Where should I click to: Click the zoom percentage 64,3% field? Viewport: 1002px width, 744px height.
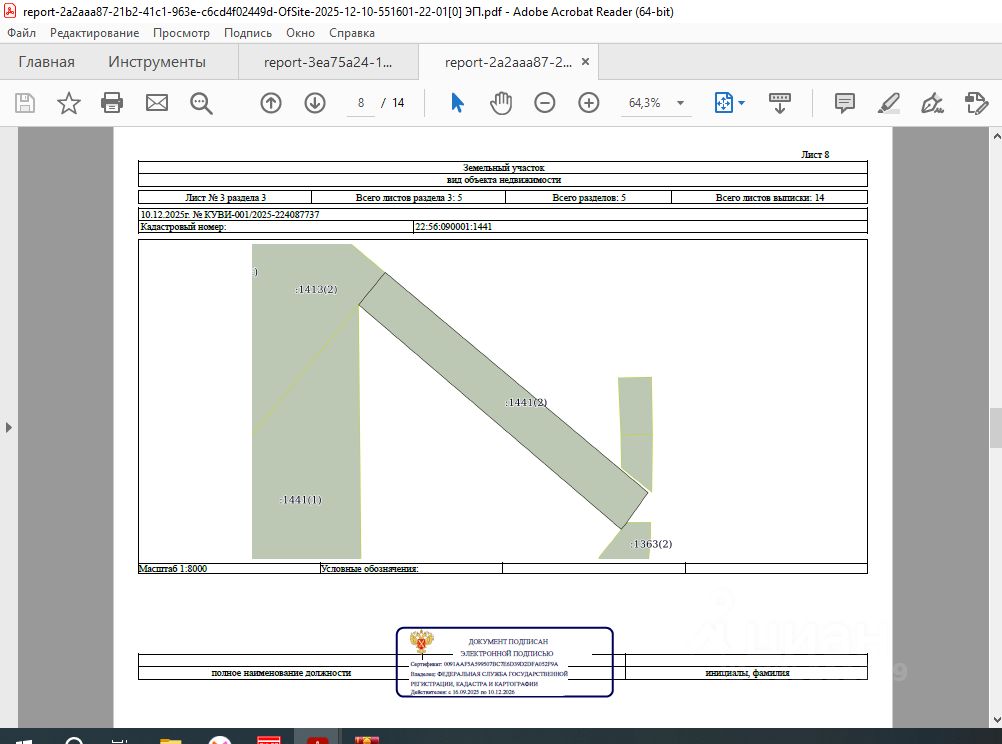click(645, 103)
